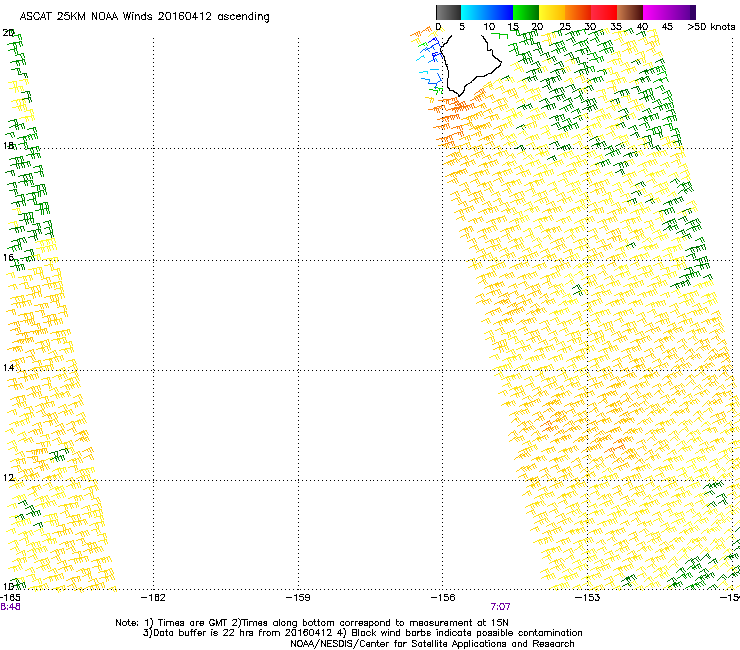Click the latitude label '14'

[x=8, y=367]
